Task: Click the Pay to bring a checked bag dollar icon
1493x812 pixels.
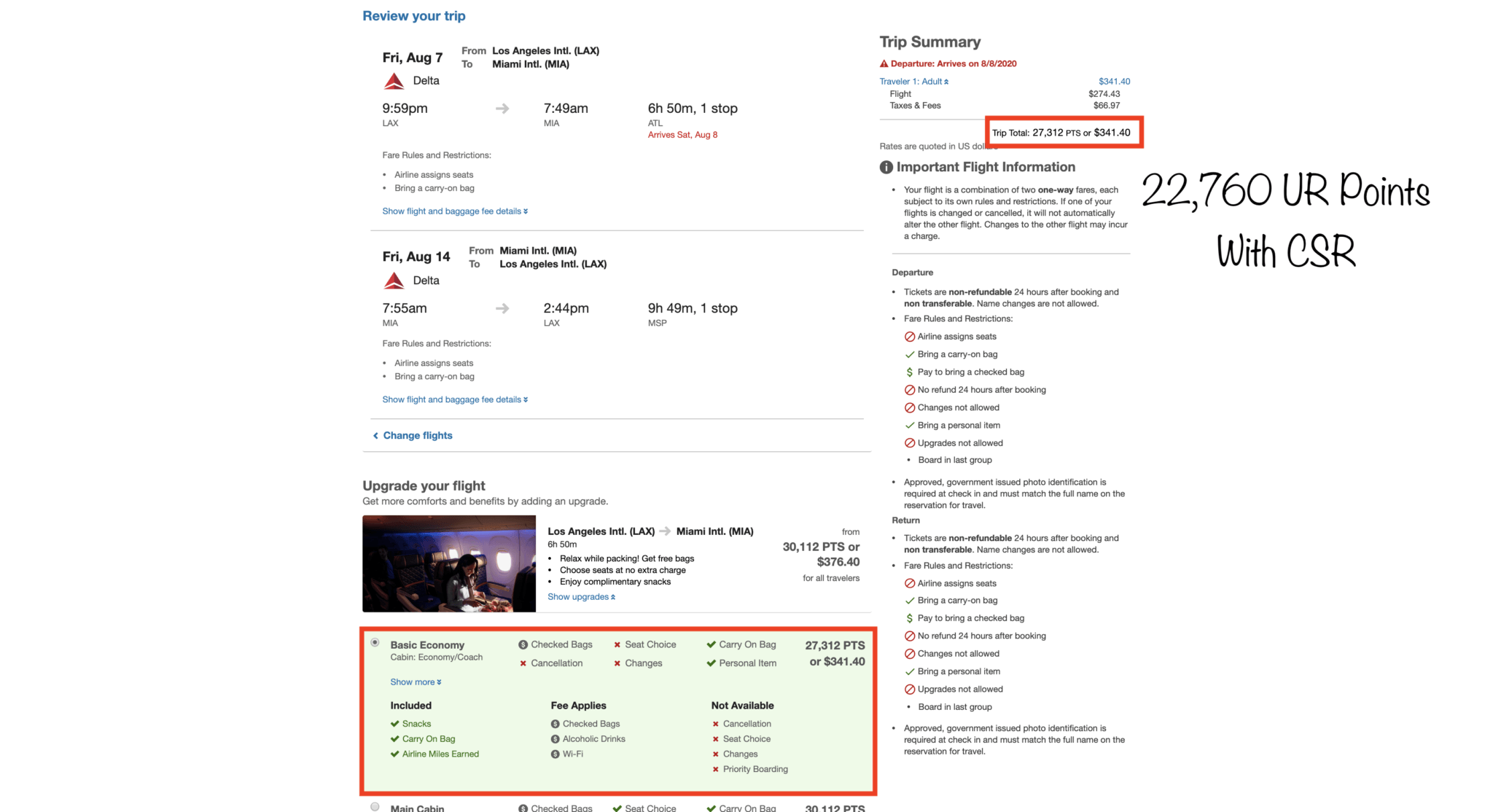Action: (x=909, y=372)
